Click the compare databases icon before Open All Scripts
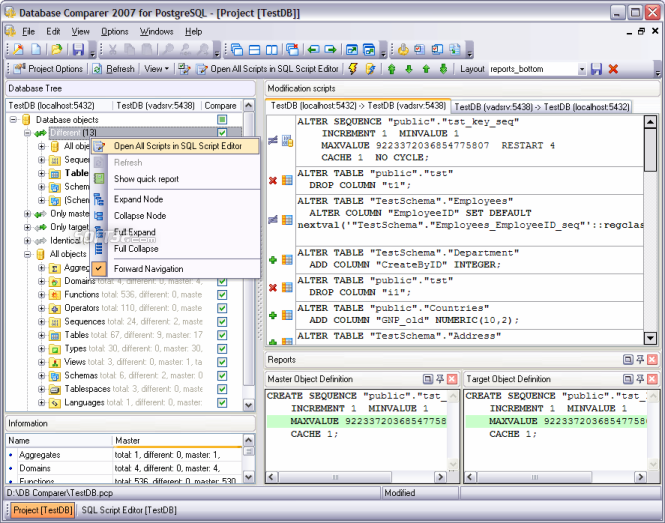This screenshot has height=523, width=665. coord(184,69)
